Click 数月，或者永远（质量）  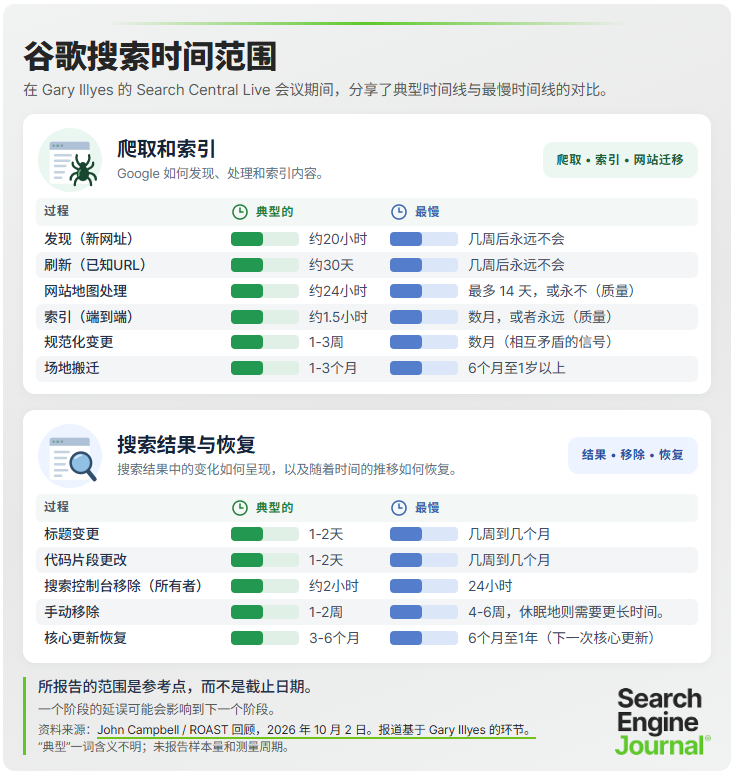(540, 317)
